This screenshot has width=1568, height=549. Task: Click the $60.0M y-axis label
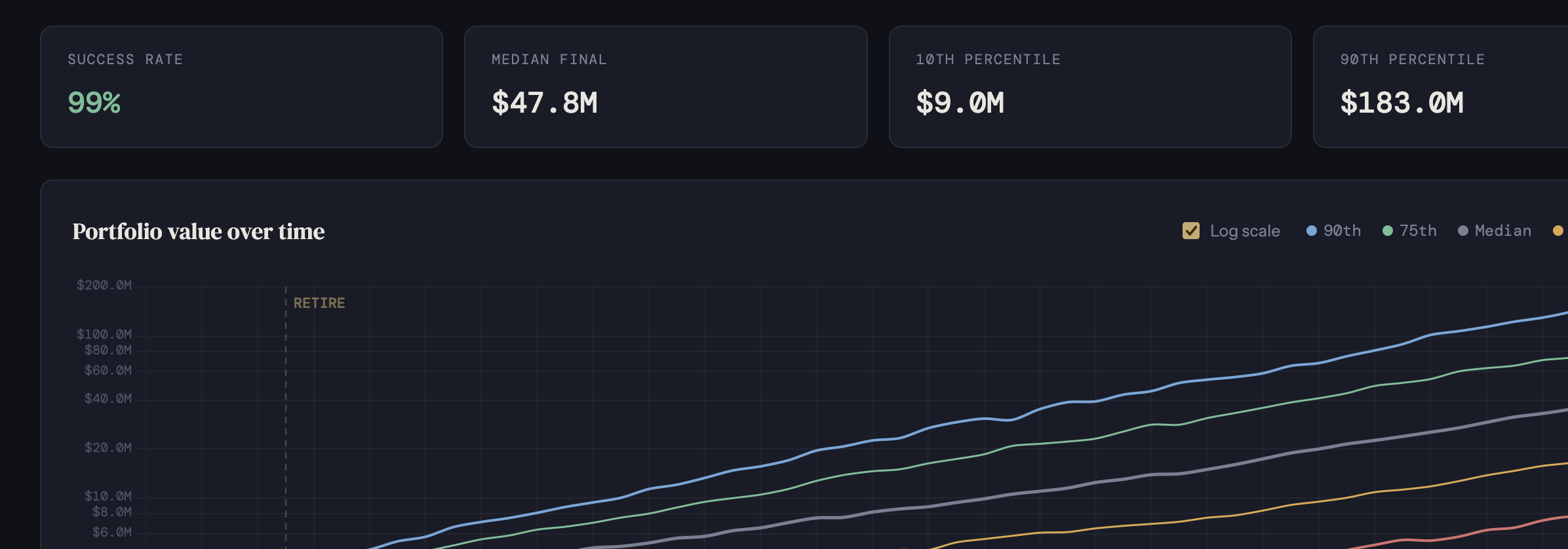(108, 370)
